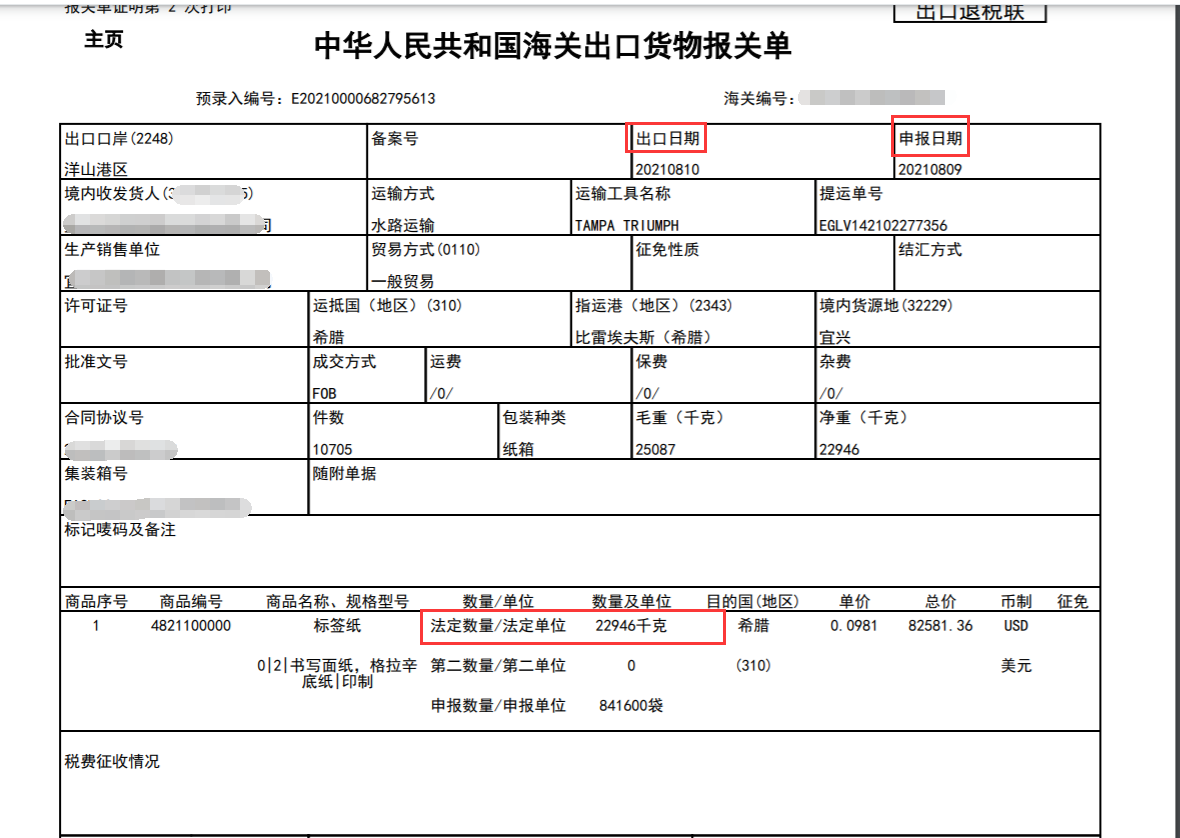Click the 备案号 field label
The width and height of the screenshot is (1180, 838).
(x=394, y=138)
